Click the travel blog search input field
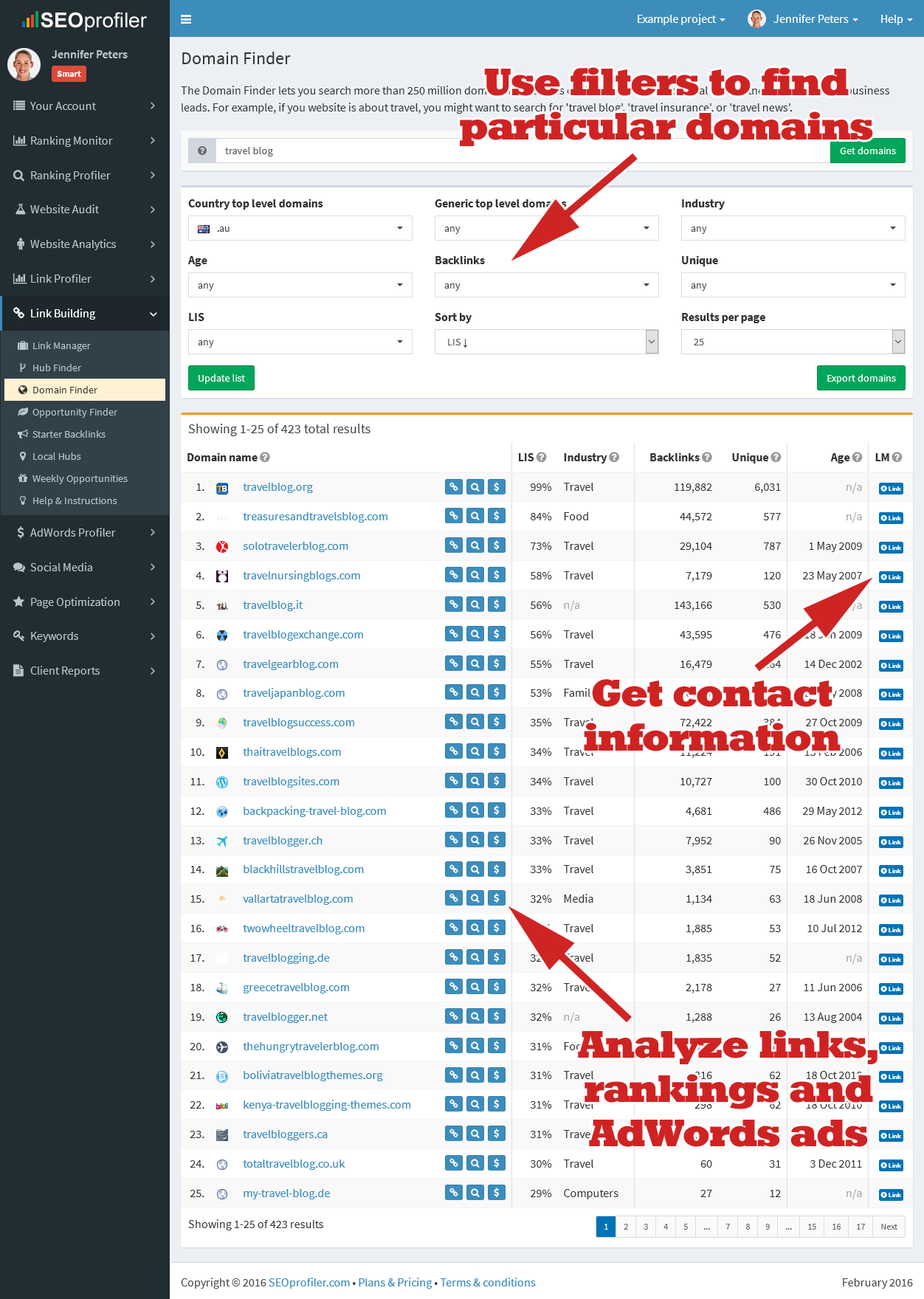Screen dimensions: 924x1299 tap(523, 151)
